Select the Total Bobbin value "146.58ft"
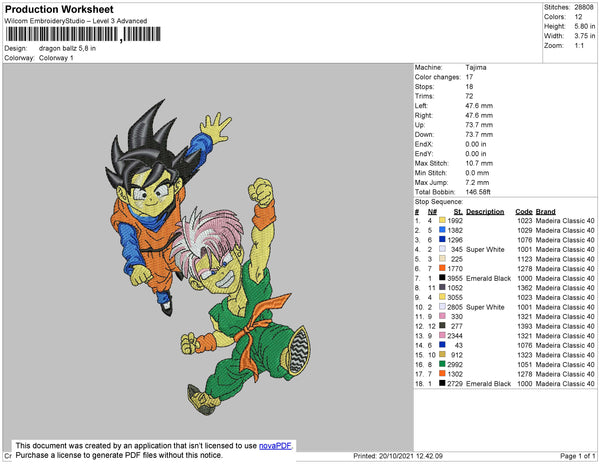This screenshot has height=464, width=600. point(478,192)
